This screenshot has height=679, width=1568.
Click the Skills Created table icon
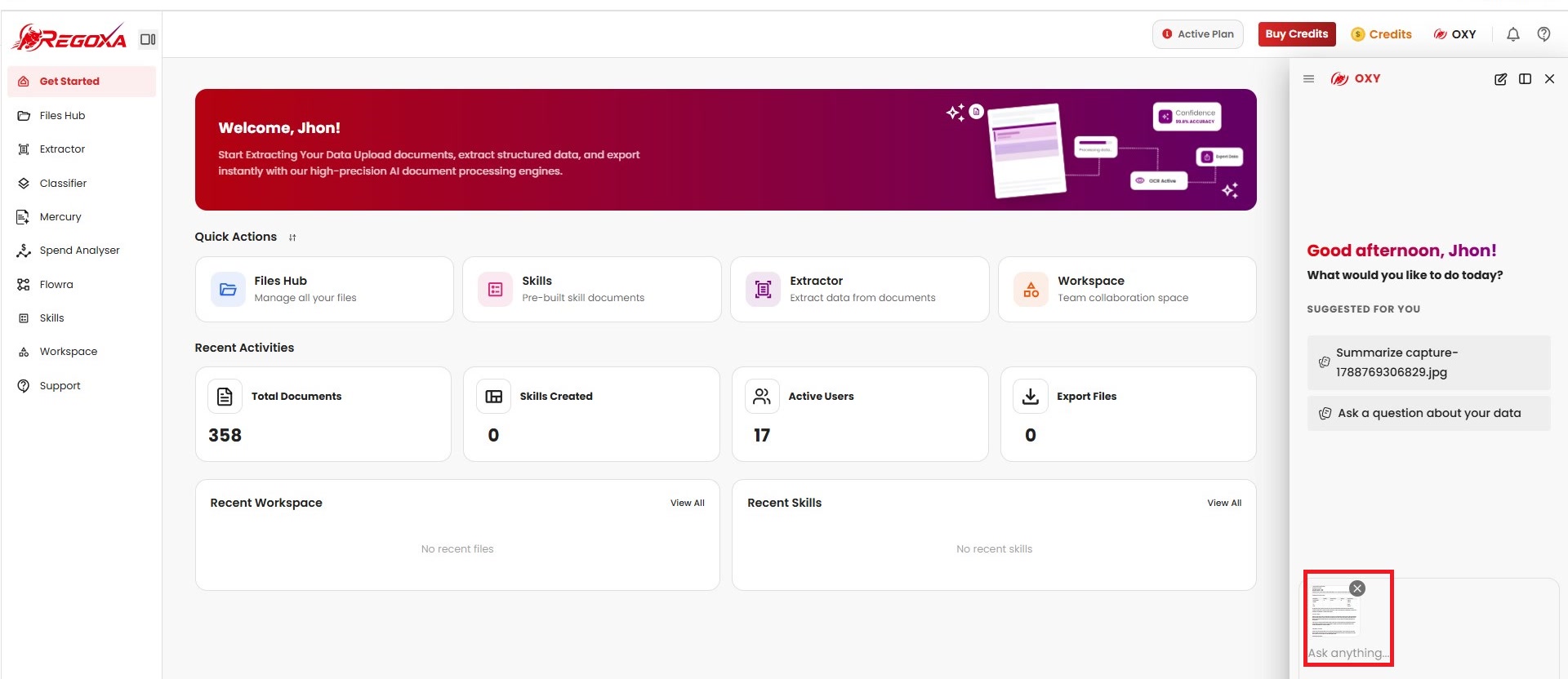point(493,397)
